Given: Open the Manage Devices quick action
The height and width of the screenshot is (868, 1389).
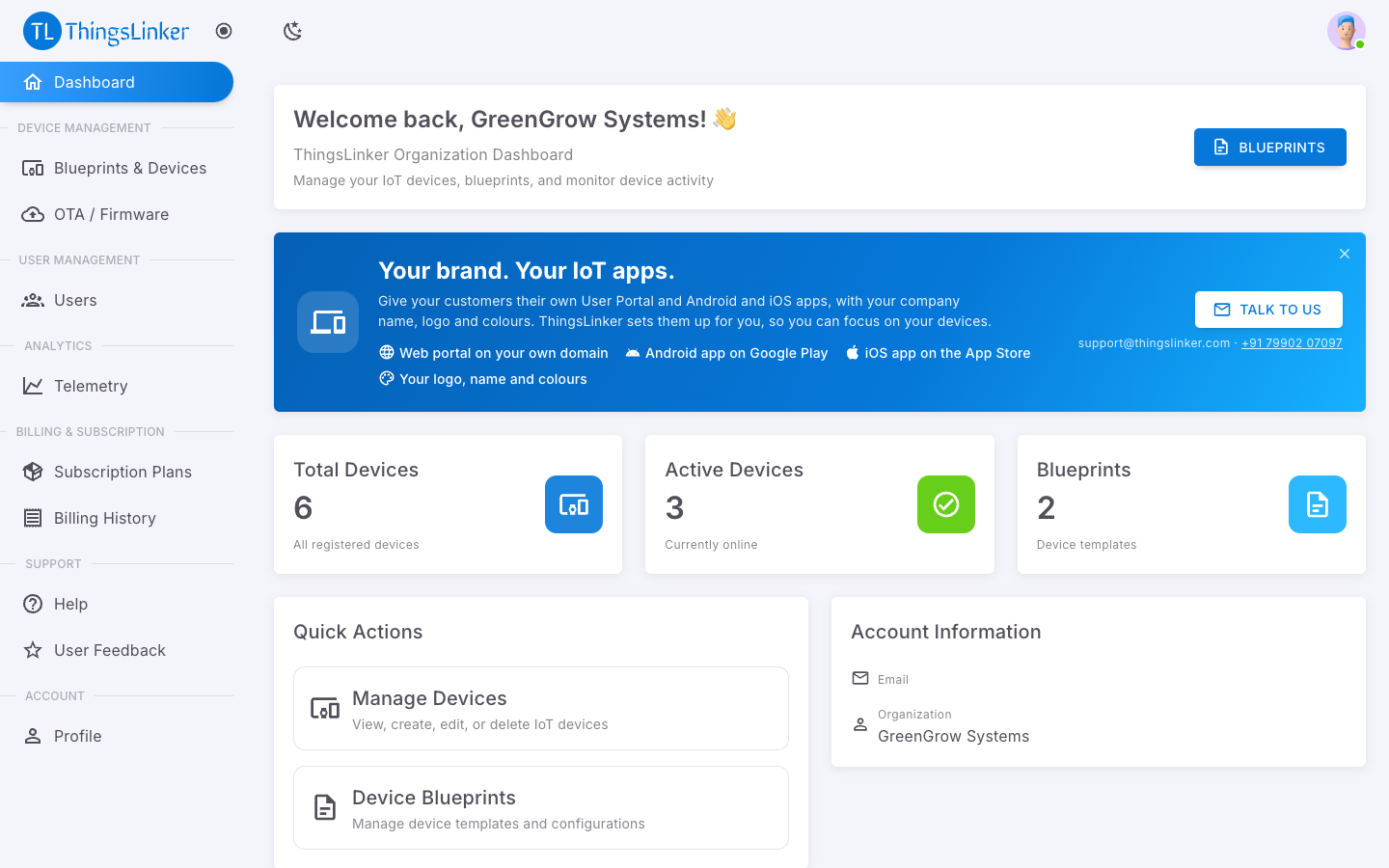Looking at the screenshot, I should (x=541, y=708).
